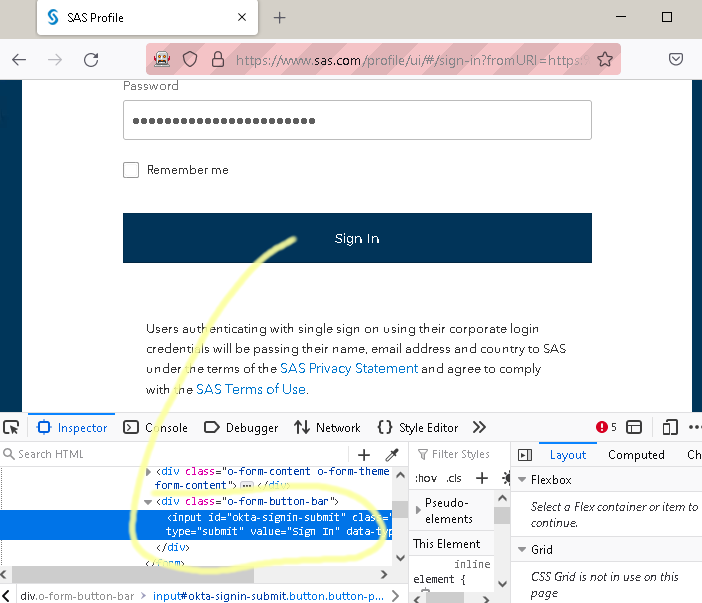Image resolution: width=702 pixels, height=603 pixels.
Task: Expand the o-form-content div node
Action: pyautogui.click(x=148, y=471)
